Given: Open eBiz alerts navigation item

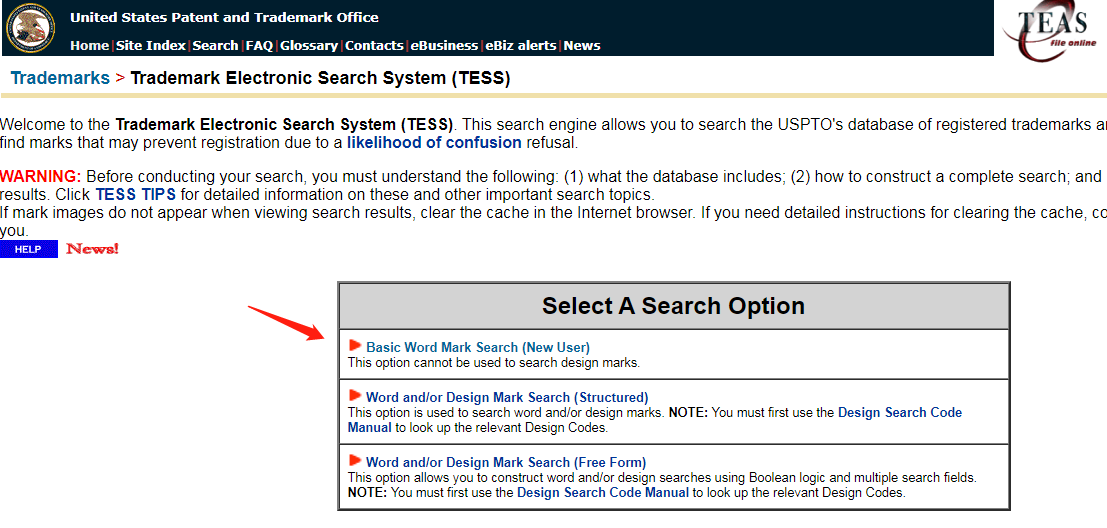Looking at the screenshot, I should coord(520,45).
